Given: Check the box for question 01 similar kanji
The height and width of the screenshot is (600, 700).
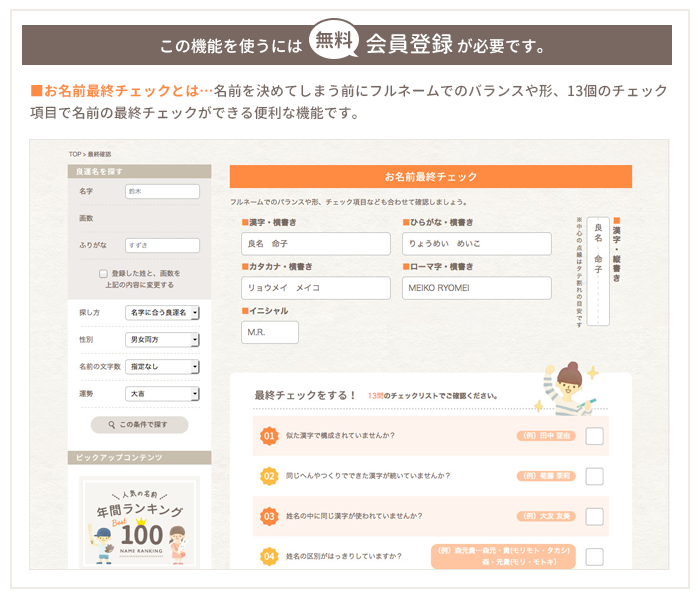Looking at the screenshot, I should pos(594,436).
